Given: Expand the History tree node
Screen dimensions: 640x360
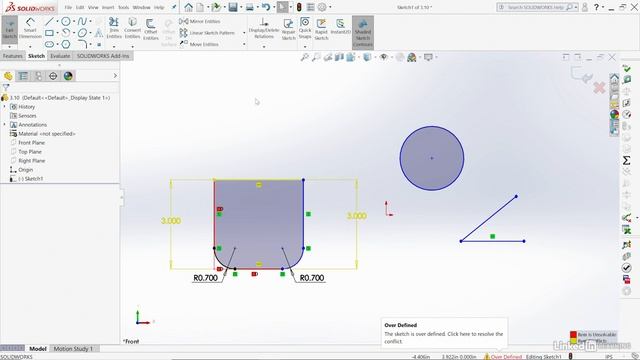Looking at the screenshot, I should tap(5, 107).
